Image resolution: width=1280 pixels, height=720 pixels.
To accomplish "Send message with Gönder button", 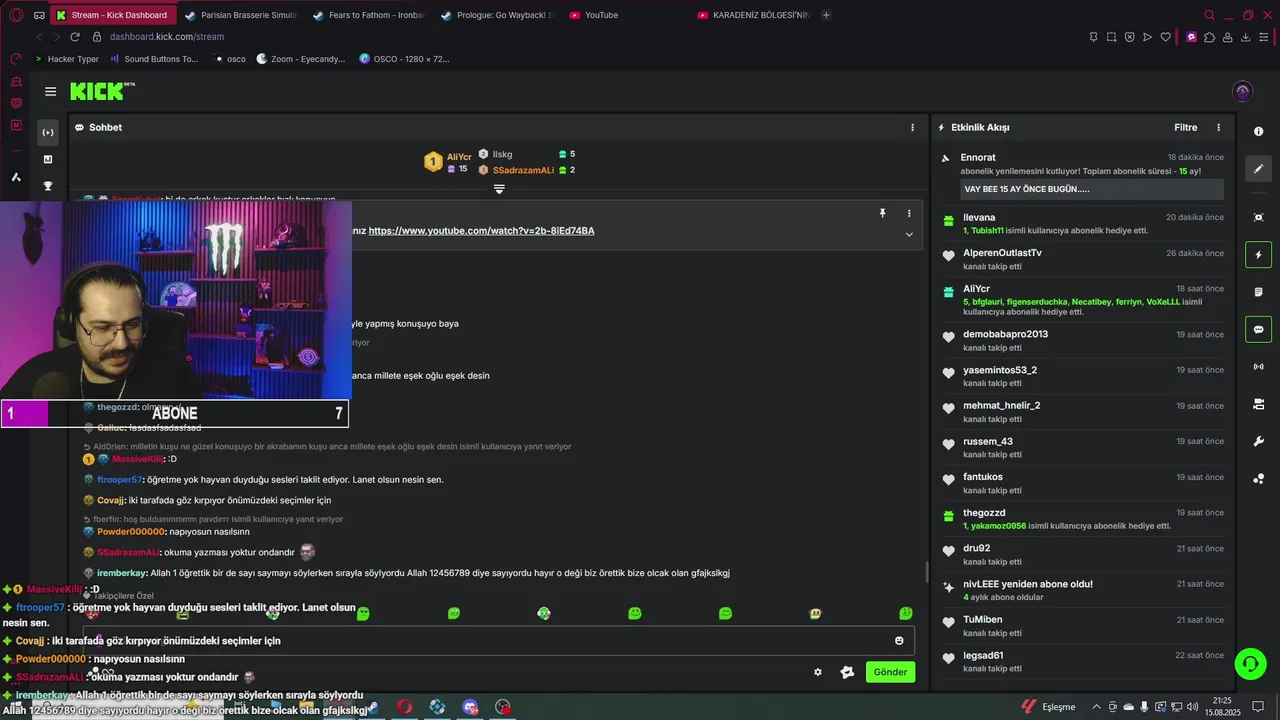I will pyautogui.click(x=890, y=672).
